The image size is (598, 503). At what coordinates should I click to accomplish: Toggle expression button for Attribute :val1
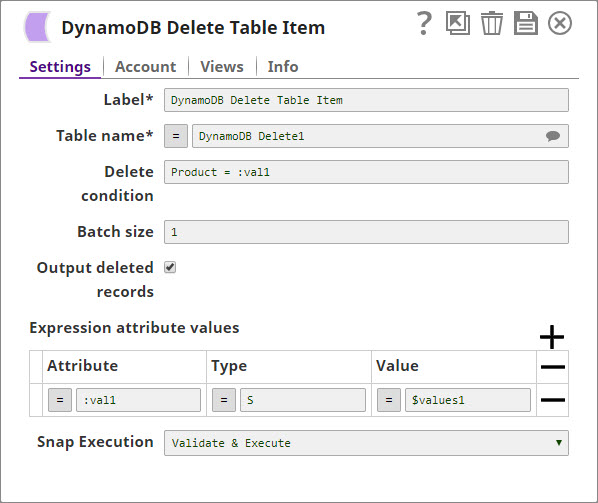pos(60,400)
